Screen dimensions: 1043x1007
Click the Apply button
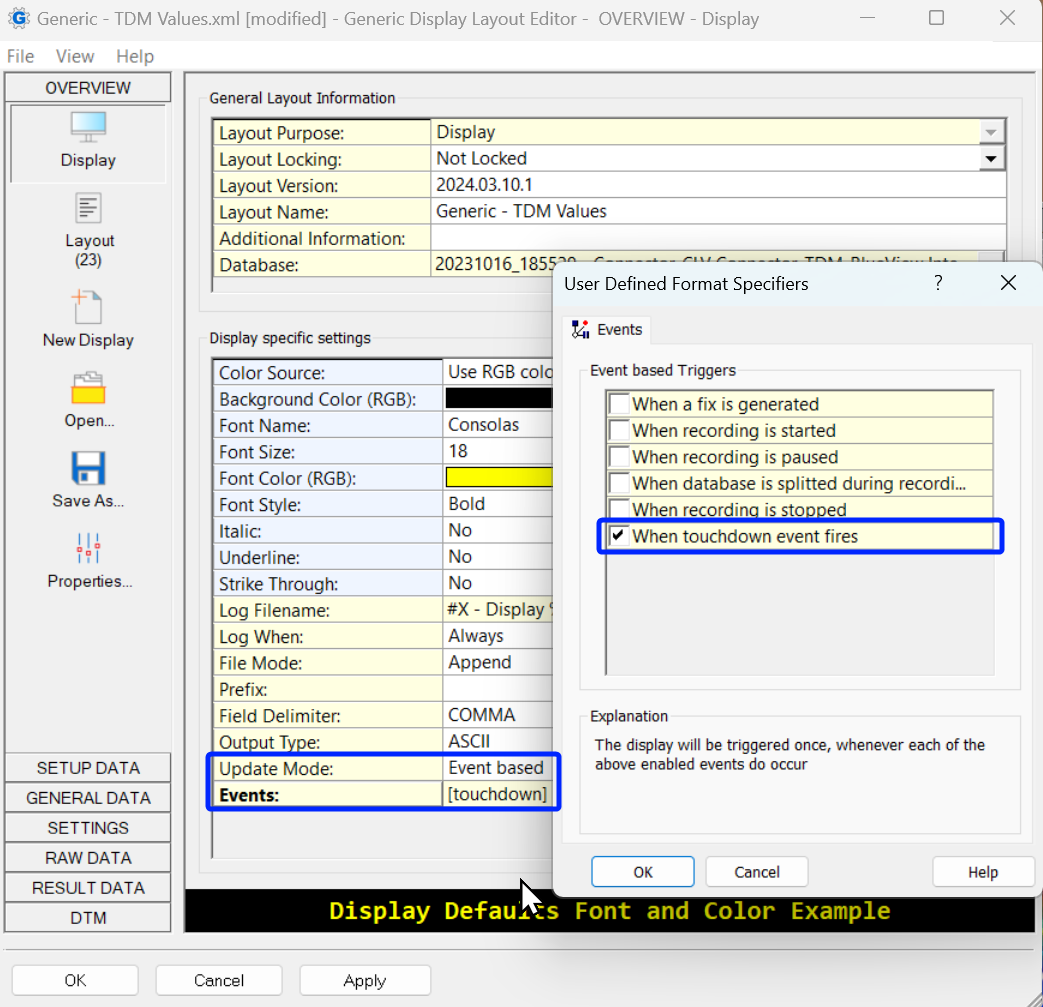365,980
